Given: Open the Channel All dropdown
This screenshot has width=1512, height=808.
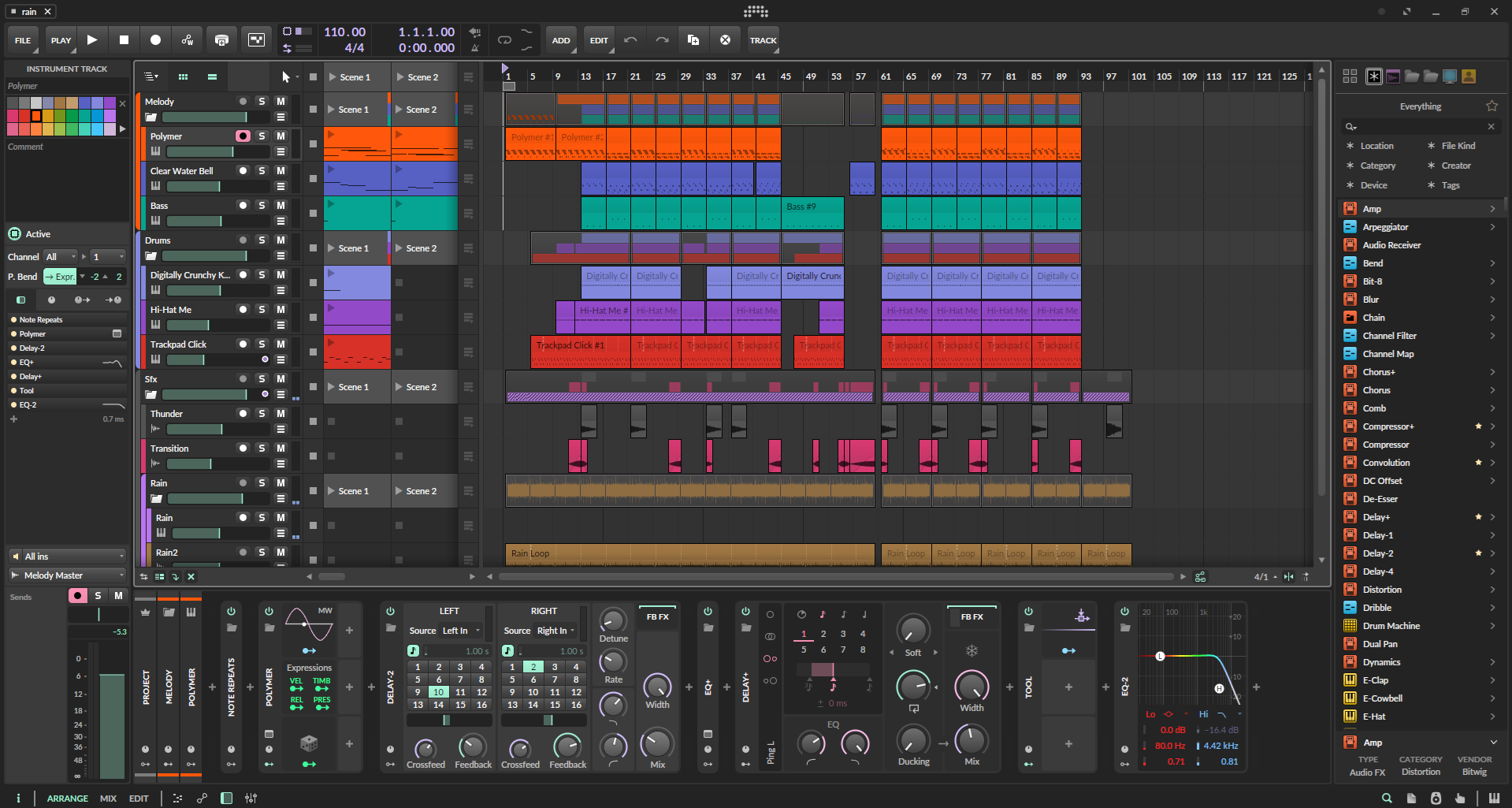Looking at the screenshot, I should [61, 256].
